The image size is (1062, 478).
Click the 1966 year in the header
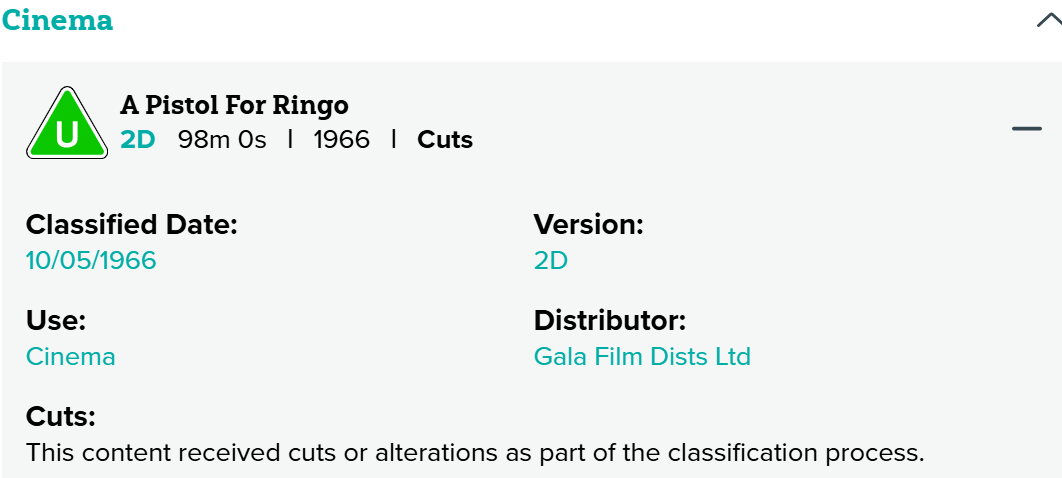(341, 140)
